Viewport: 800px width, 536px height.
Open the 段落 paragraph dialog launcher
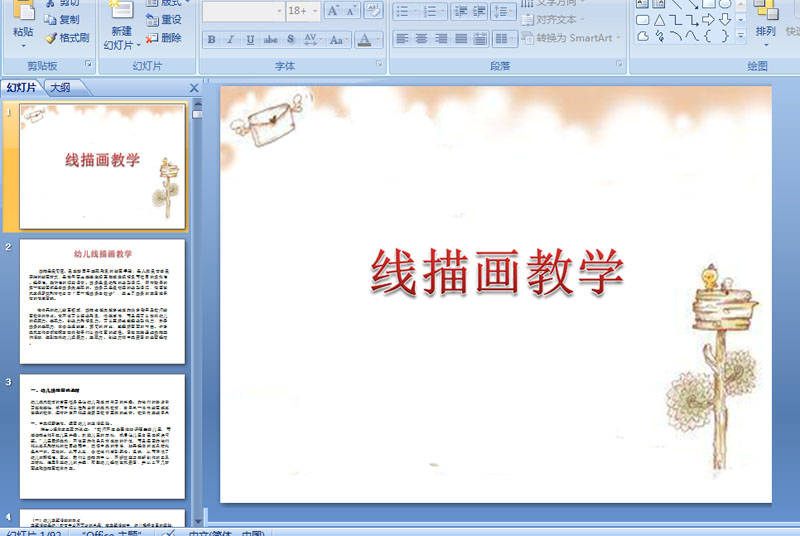coord(619,64)
